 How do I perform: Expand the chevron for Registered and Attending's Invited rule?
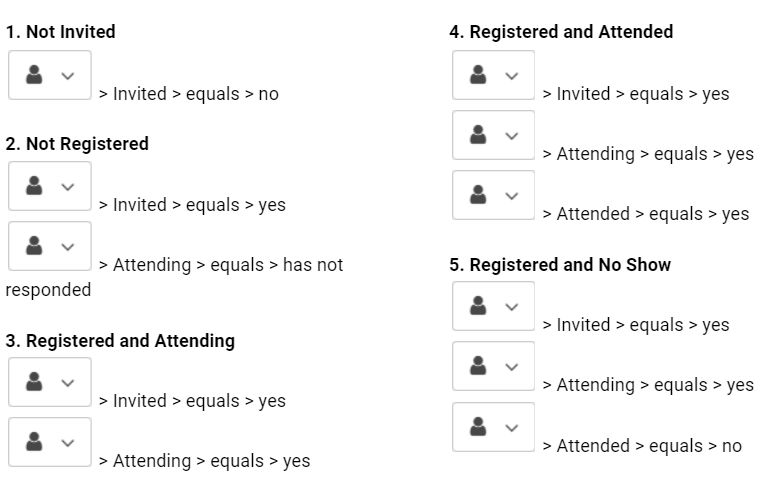click(x=67, y=383)
